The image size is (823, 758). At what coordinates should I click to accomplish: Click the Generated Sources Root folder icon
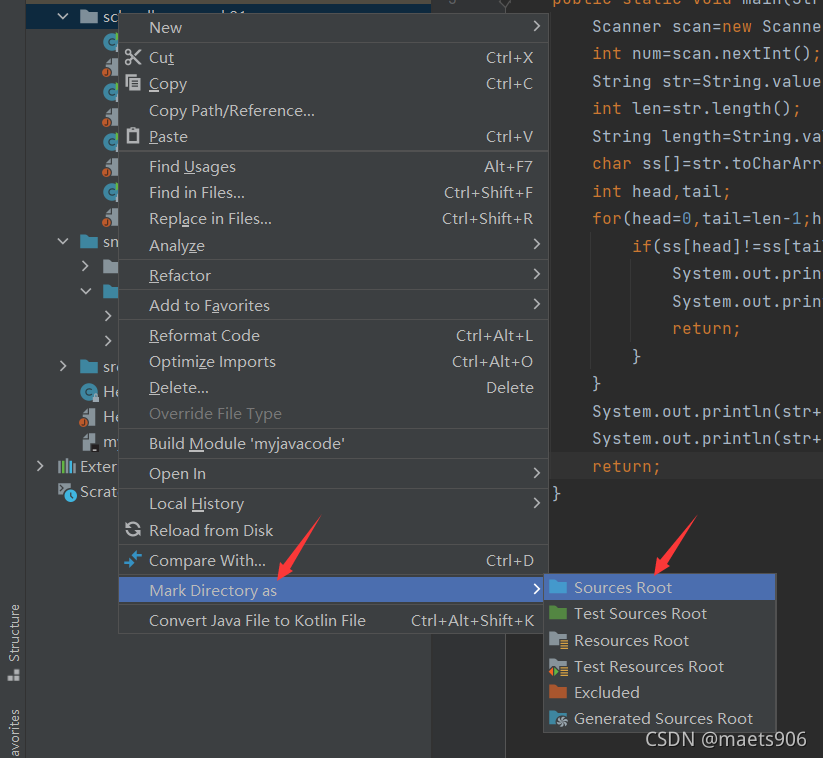[558, 718]
